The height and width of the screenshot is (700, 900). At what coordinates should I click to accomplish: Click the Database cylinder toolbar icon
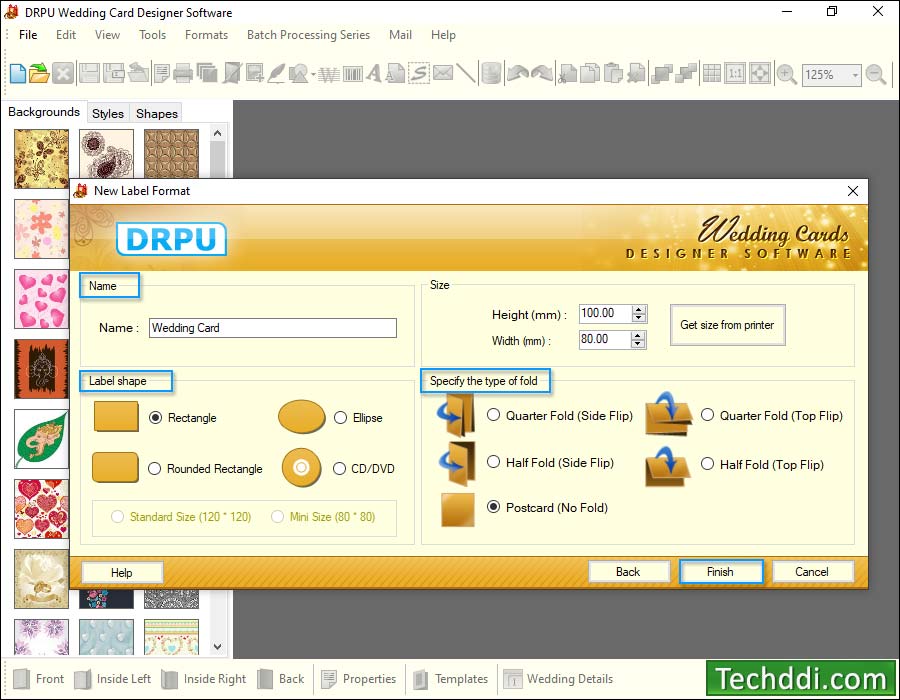click(x=491, y=74)
